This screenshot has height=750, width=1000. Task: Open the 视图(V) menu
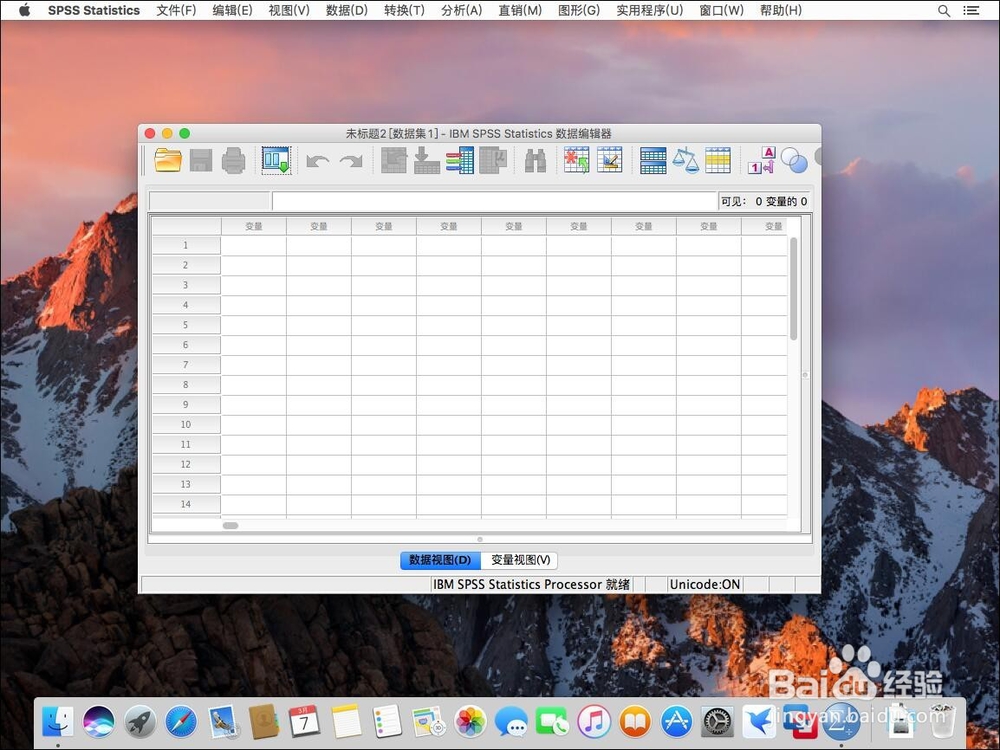289,10
